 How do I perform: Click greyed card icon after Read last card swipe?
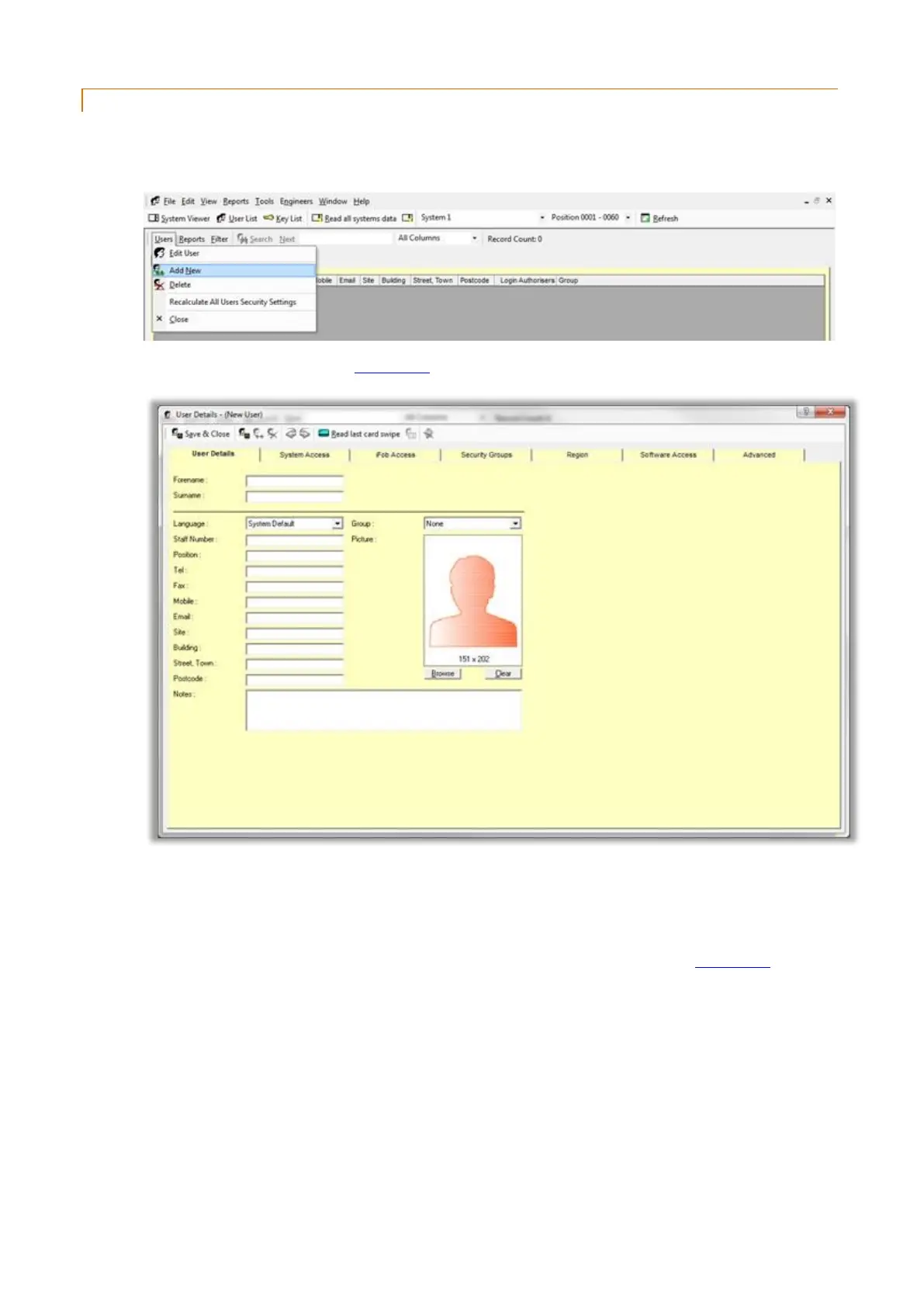[411, 434]
